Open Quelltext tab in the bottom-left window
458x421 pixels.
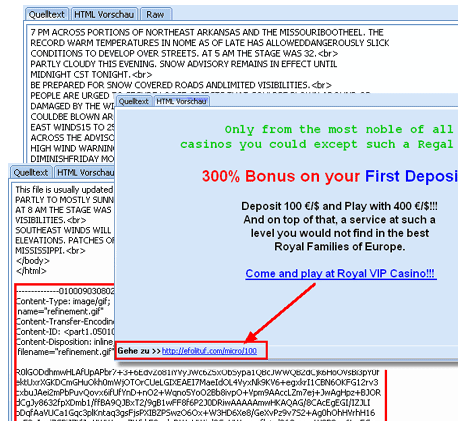click(31, 173)
